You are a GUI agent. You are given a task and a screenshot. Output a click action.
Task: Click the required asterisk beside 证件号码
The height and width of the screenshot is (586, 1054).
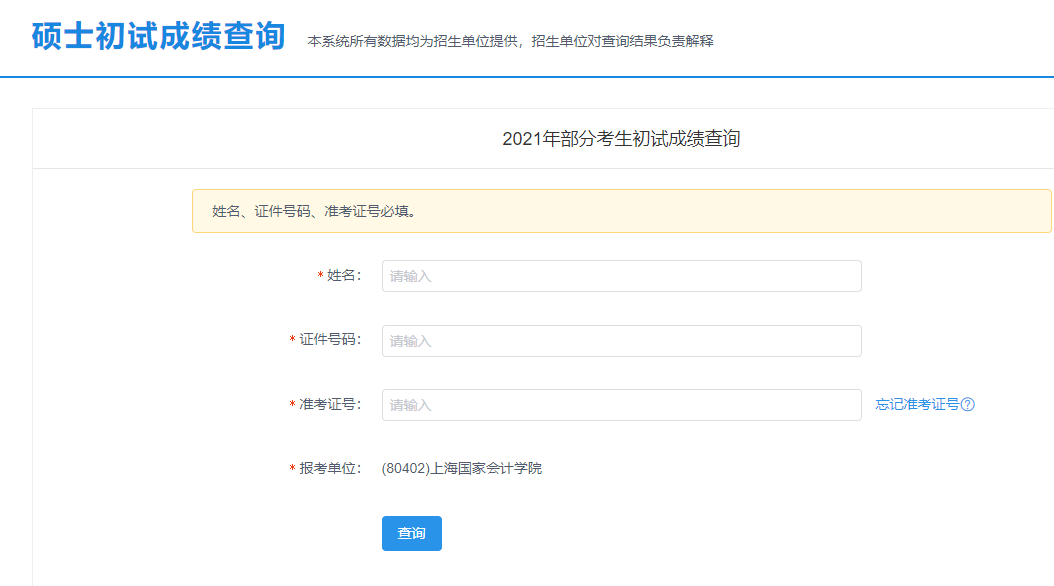291,340
